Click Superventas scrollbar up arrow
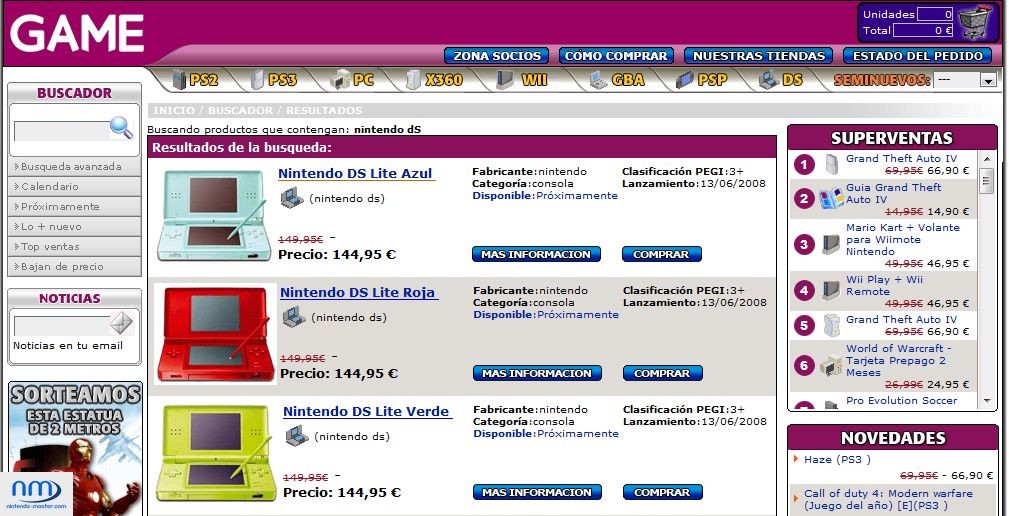The height and width of the screenshot is (516, 1009). (987, 158)
